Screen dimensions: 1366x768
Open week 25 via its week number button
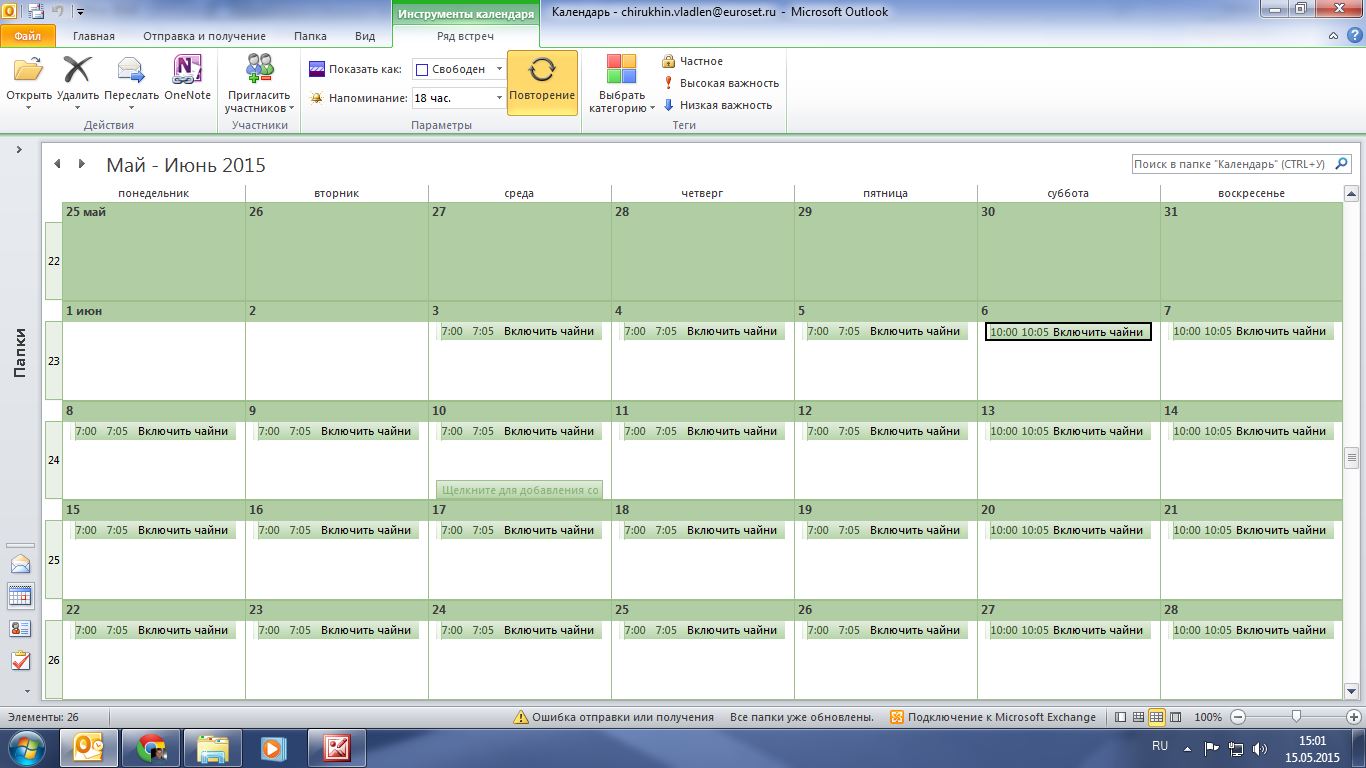54,560
